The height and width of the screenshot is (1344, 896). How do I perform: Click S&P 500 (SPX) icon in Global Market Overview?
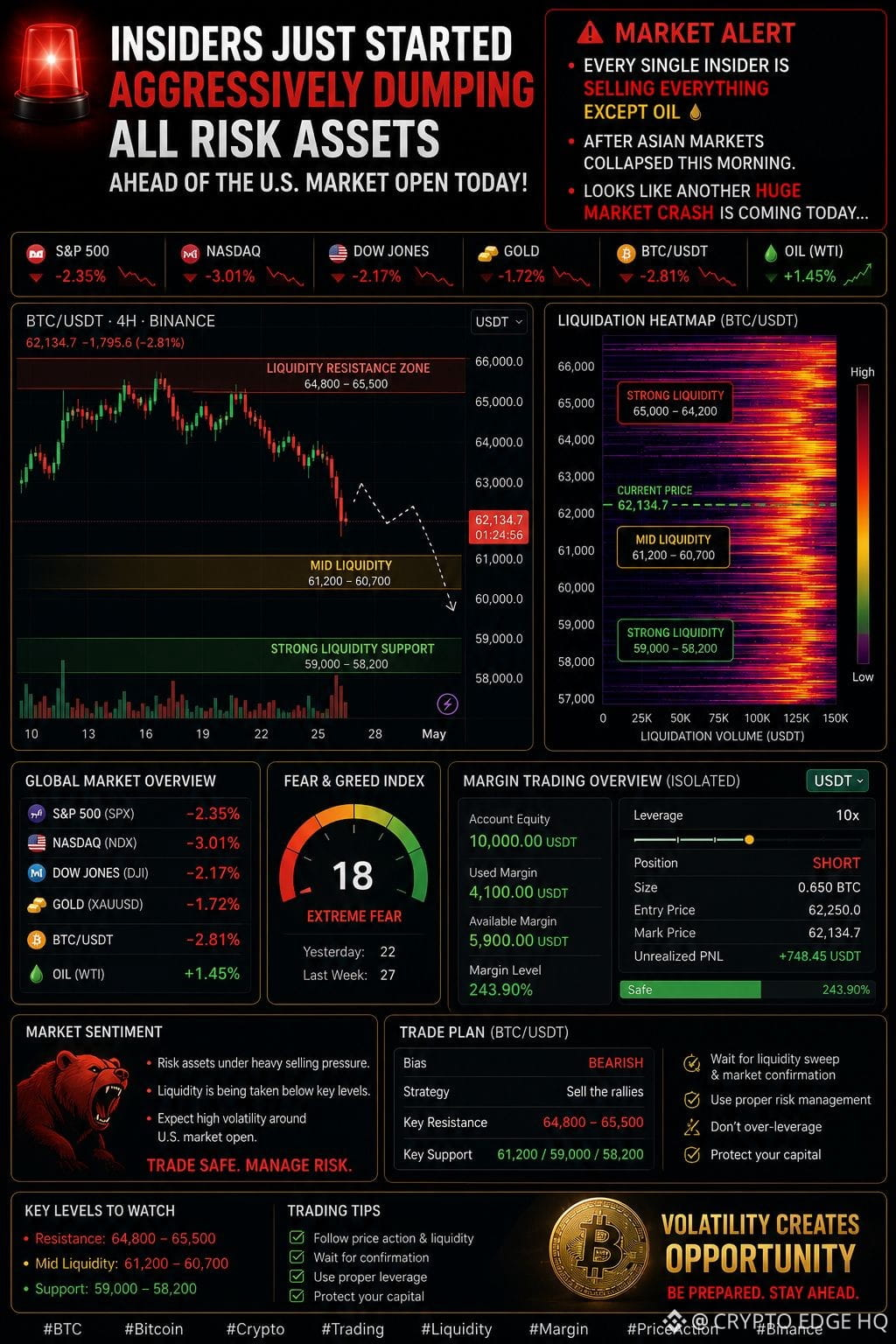(x=37, y=813)
